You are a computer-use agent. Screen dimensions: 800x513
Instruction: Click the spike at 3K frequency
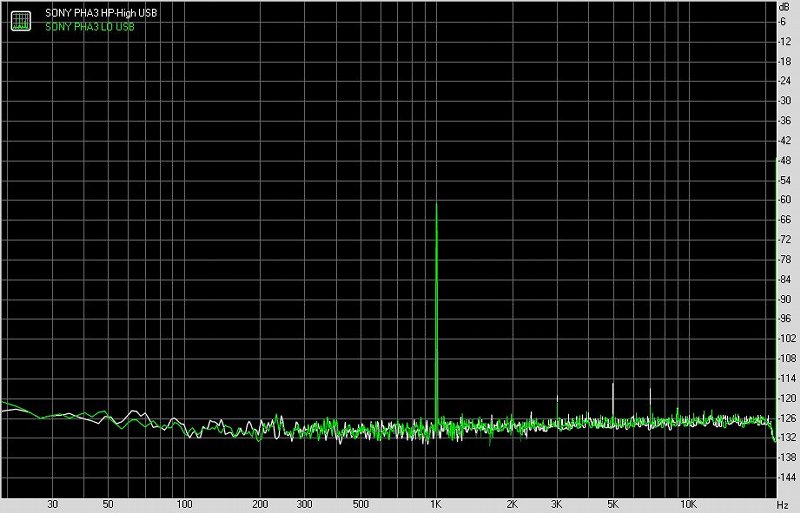[557, 408]
